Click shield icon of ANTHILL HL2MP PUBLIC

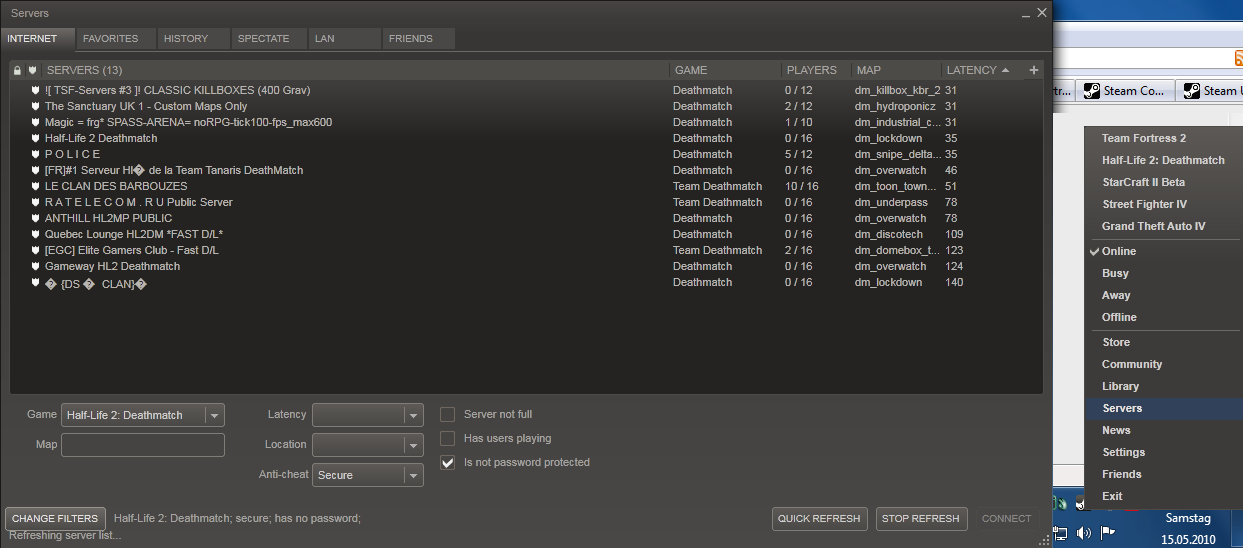(x=35, y=218)
